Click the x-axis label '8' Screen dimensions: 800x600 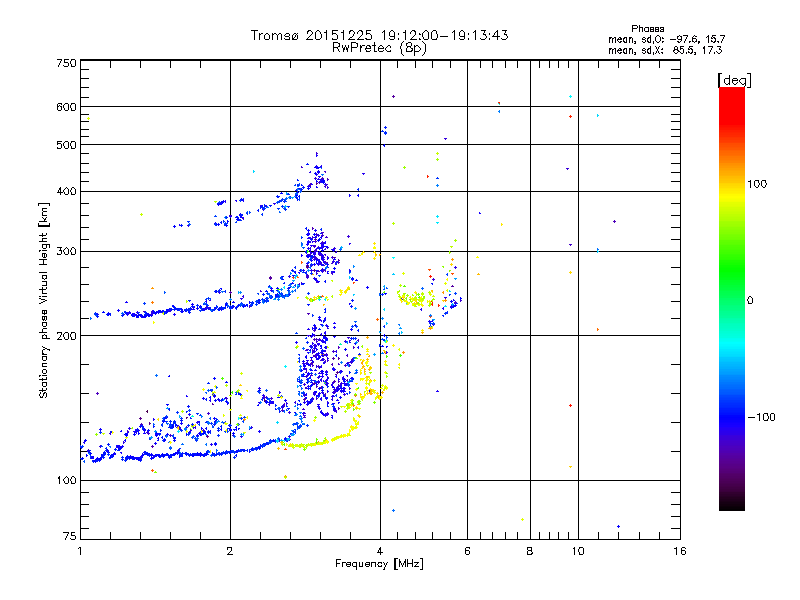click(530, 551)
